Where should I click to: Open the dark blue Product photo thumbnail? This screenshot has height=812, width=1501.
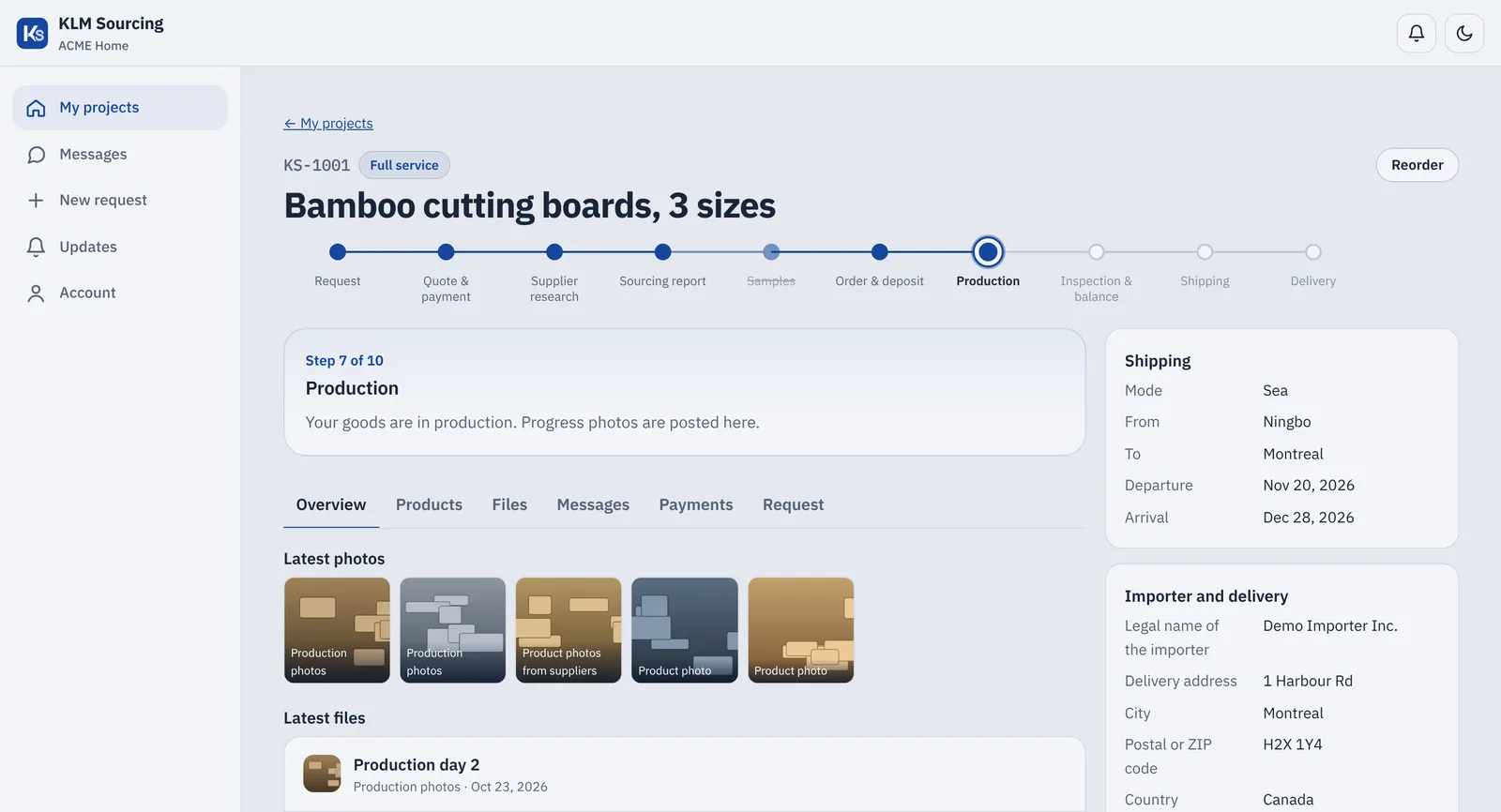685,630
